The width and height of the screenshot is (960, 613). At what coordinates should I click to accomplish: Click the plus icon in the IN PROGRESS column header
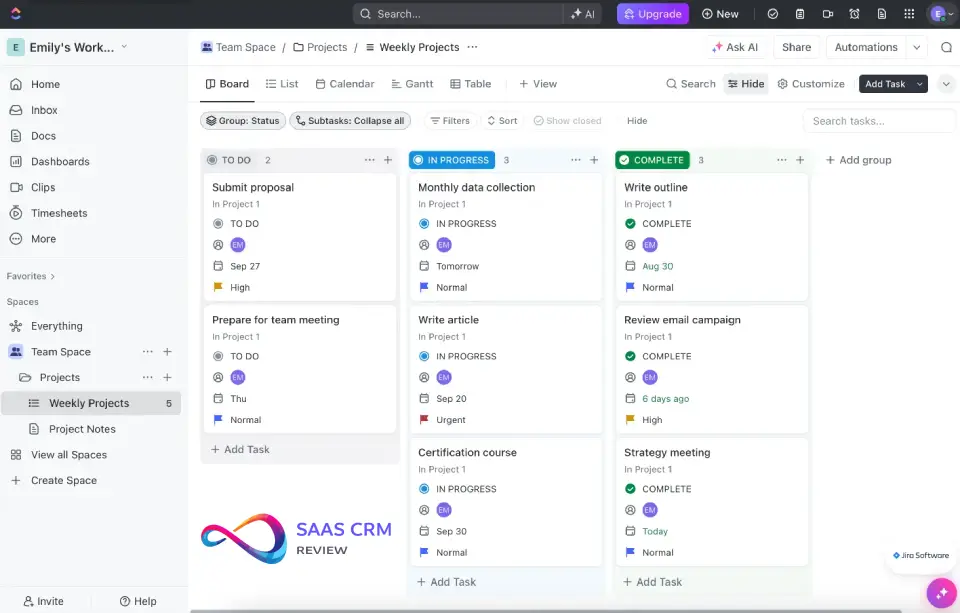click(594, 160)
